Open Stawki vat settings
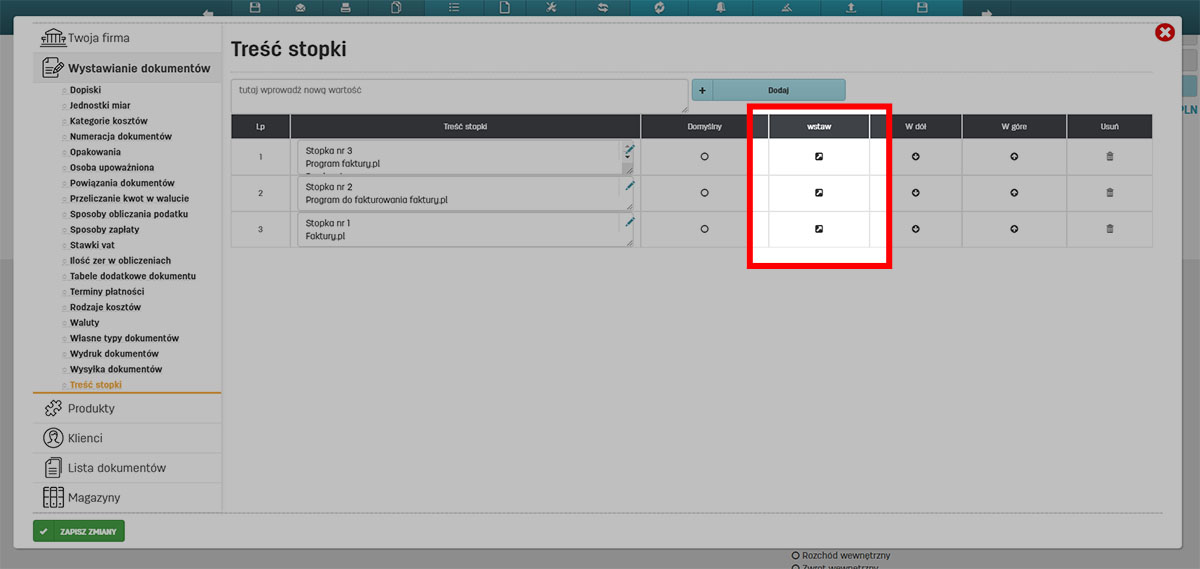 tap(92, 245)
